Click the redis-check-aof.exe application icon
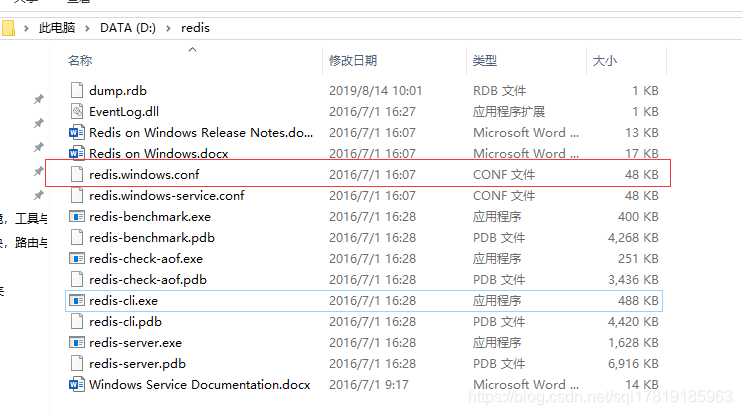The width and height of the screenshot is (742, 415). (77, 258)
